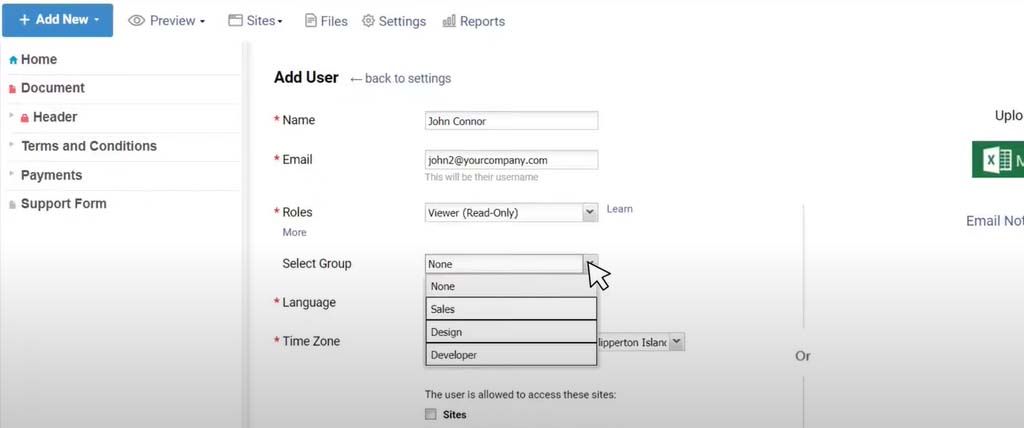
Task: Select Terms and Conditions in the sidebar
Action: [x=89, y=146]
